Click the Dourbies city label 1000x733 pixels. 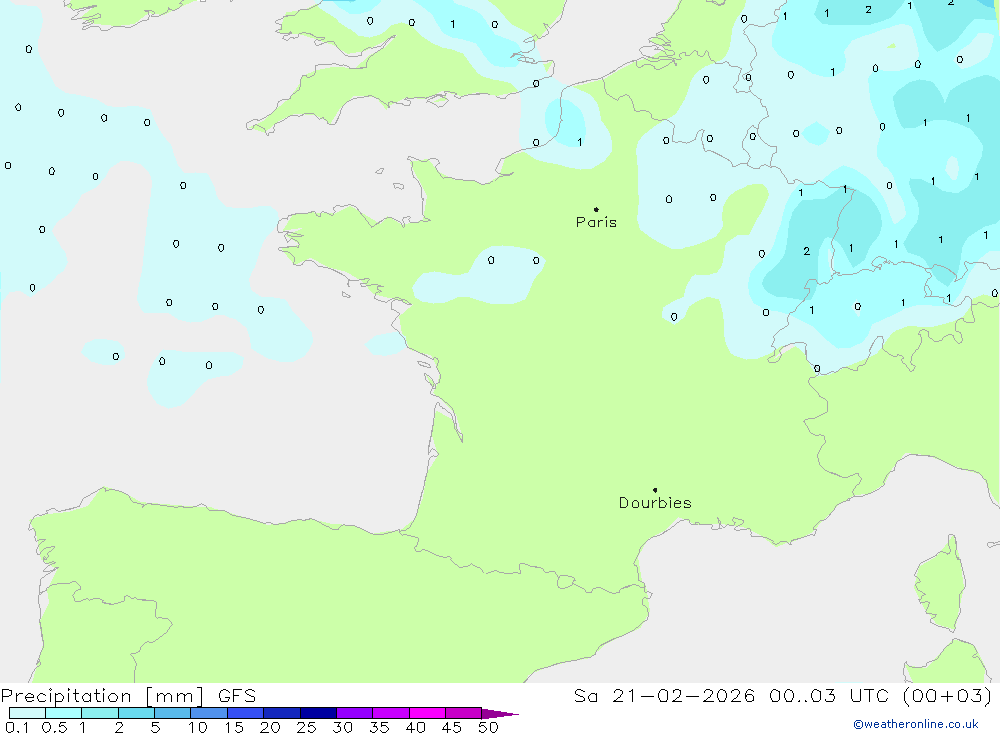[655, 503]
